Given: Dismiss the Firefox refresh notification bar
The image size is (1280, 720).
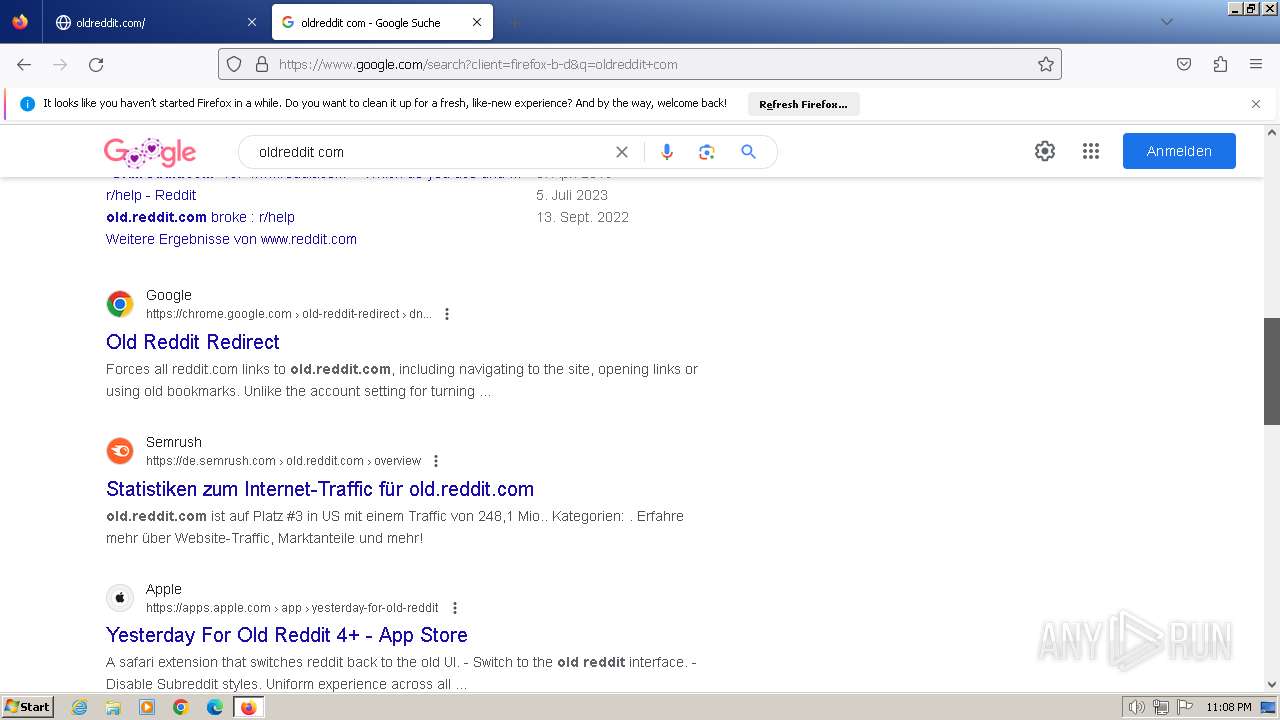Looking at the screenshot, I should (1256, 104).
